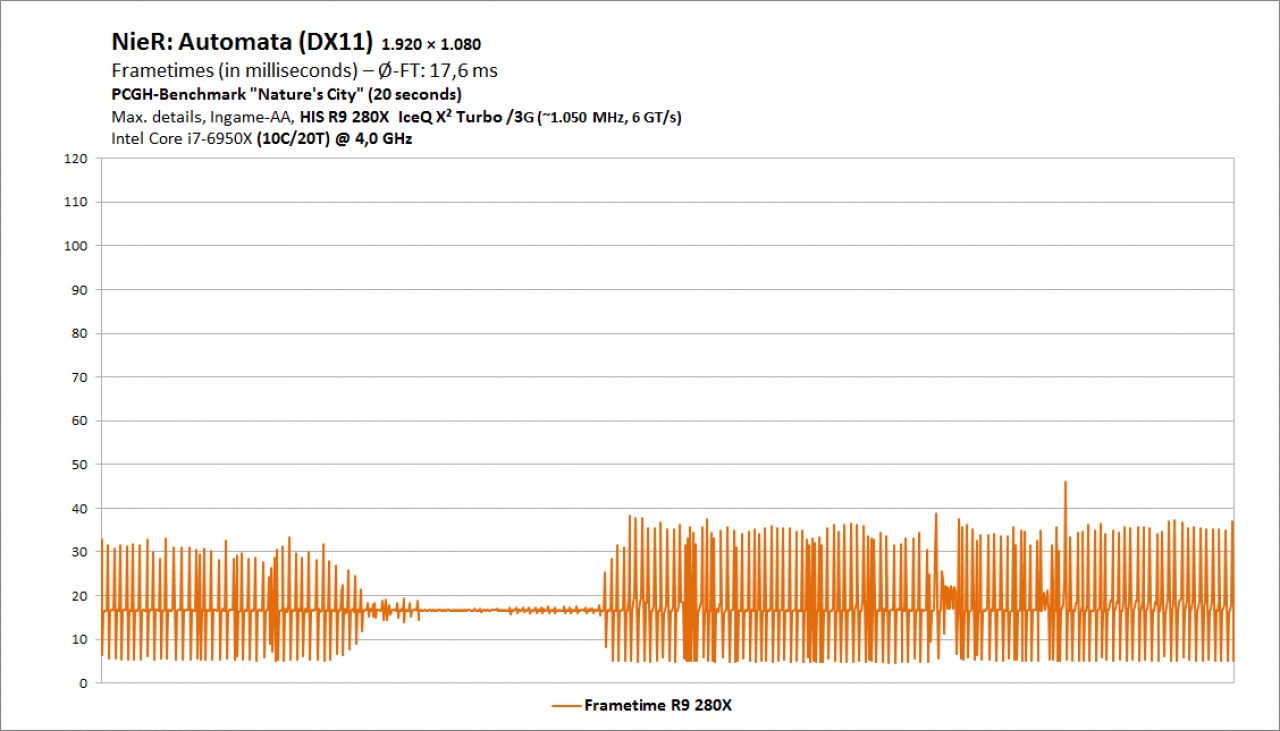Click the 30 y-axis label
1280x731 pixels.
pyautogui.click(x=80, y=552)
